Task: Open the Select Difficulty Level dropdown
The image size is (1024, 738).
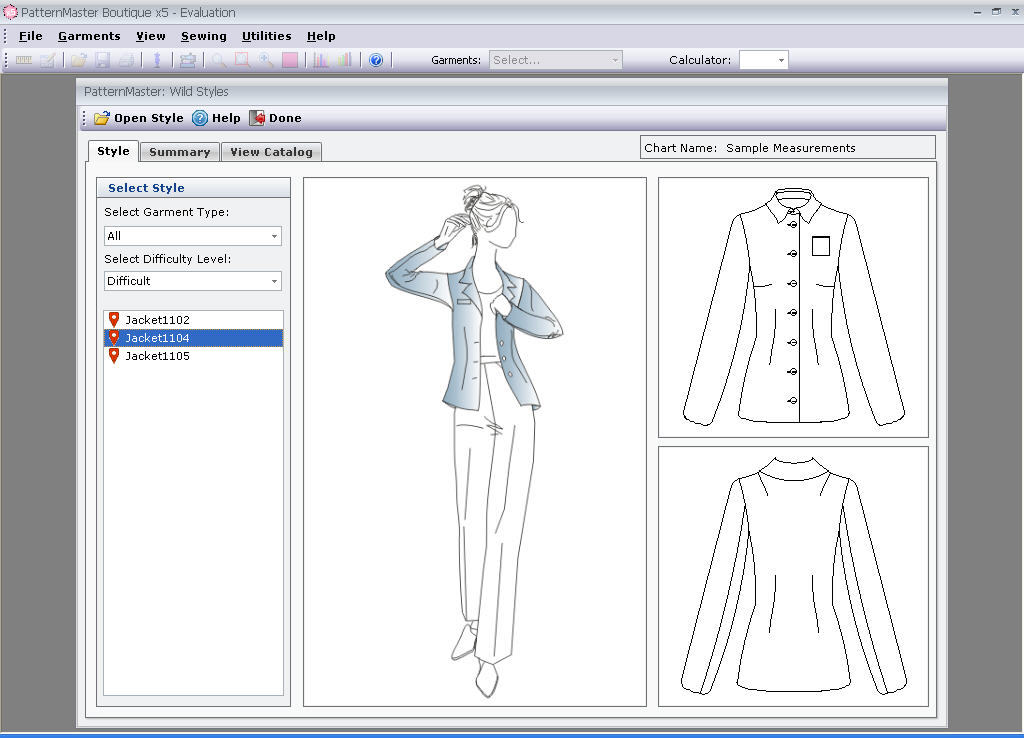Action: pos(193,281)
